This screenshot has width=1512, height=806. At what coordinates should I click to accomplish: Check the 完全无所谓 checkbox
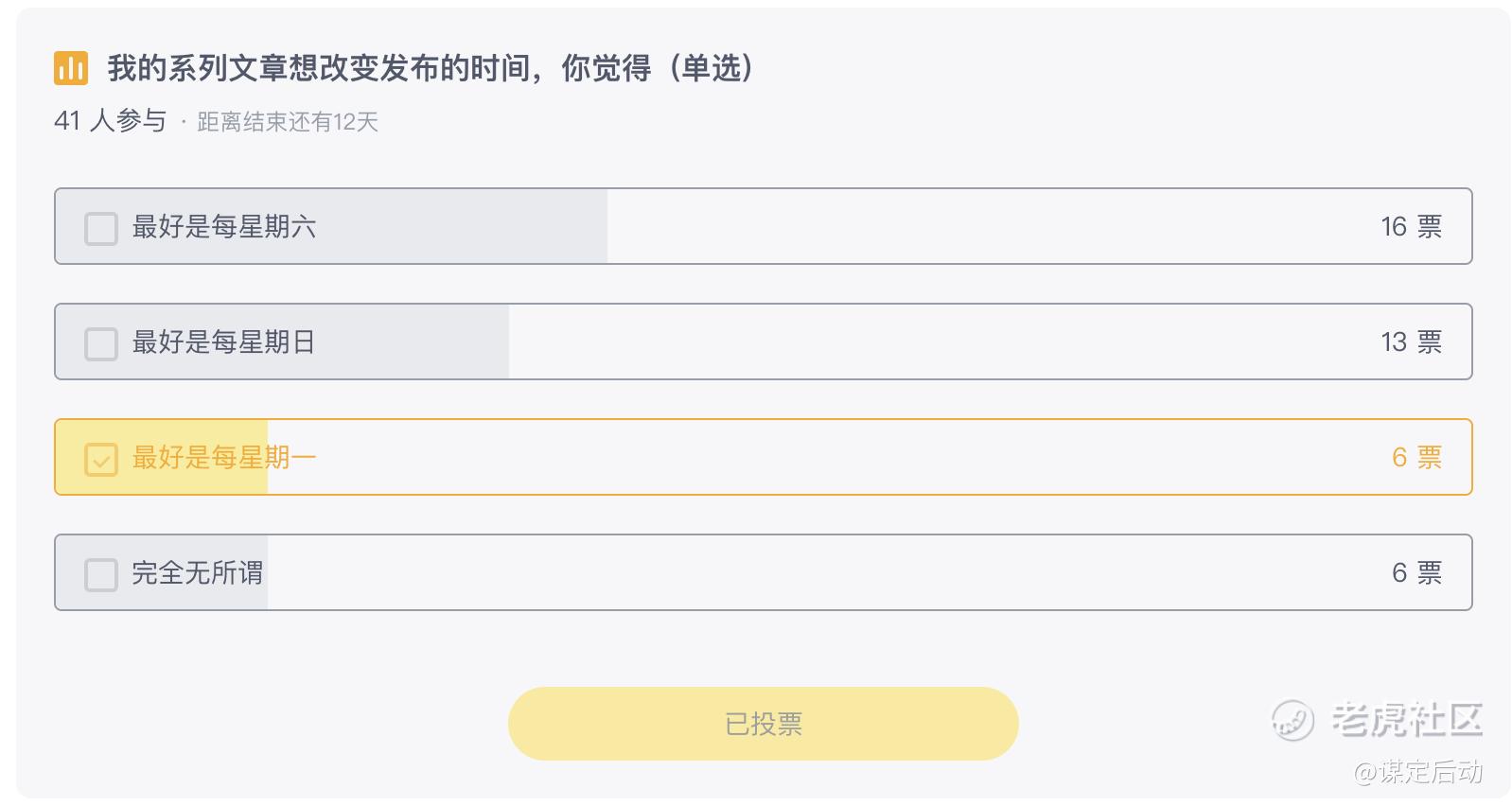click(101, 574)
